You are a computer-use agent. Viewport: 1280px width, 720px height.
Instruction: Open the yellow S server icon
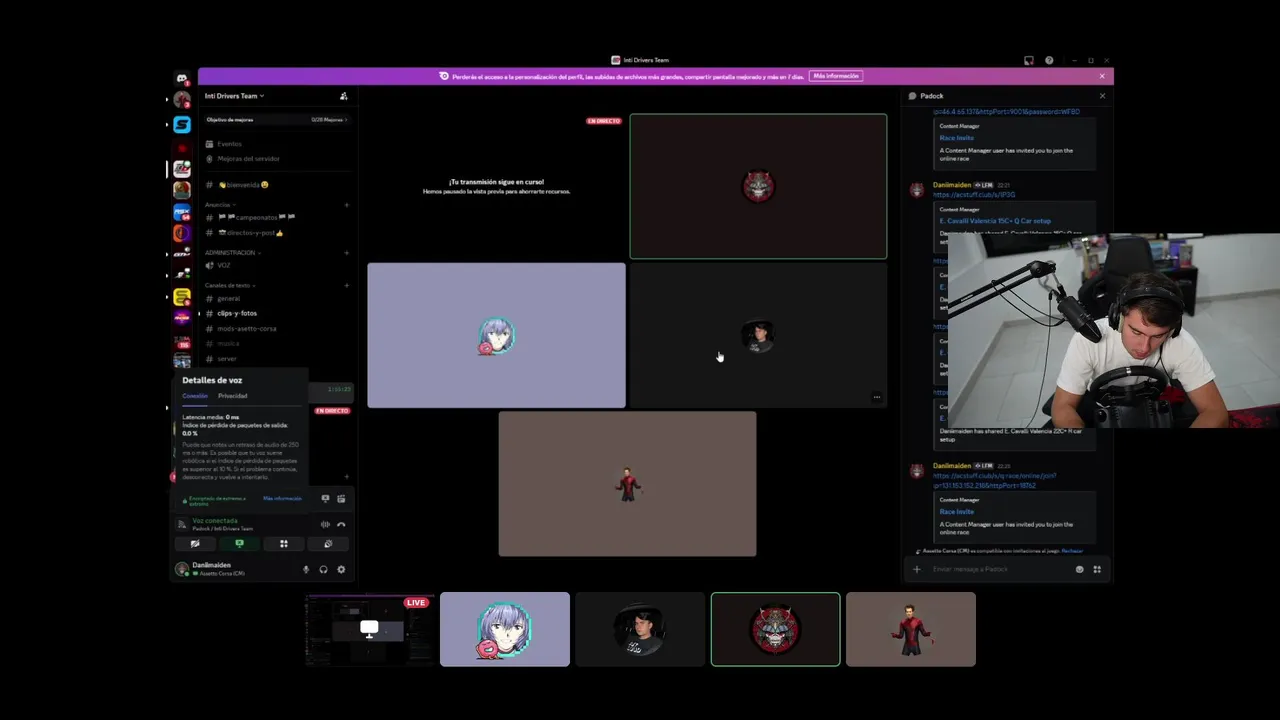point(182,297)
